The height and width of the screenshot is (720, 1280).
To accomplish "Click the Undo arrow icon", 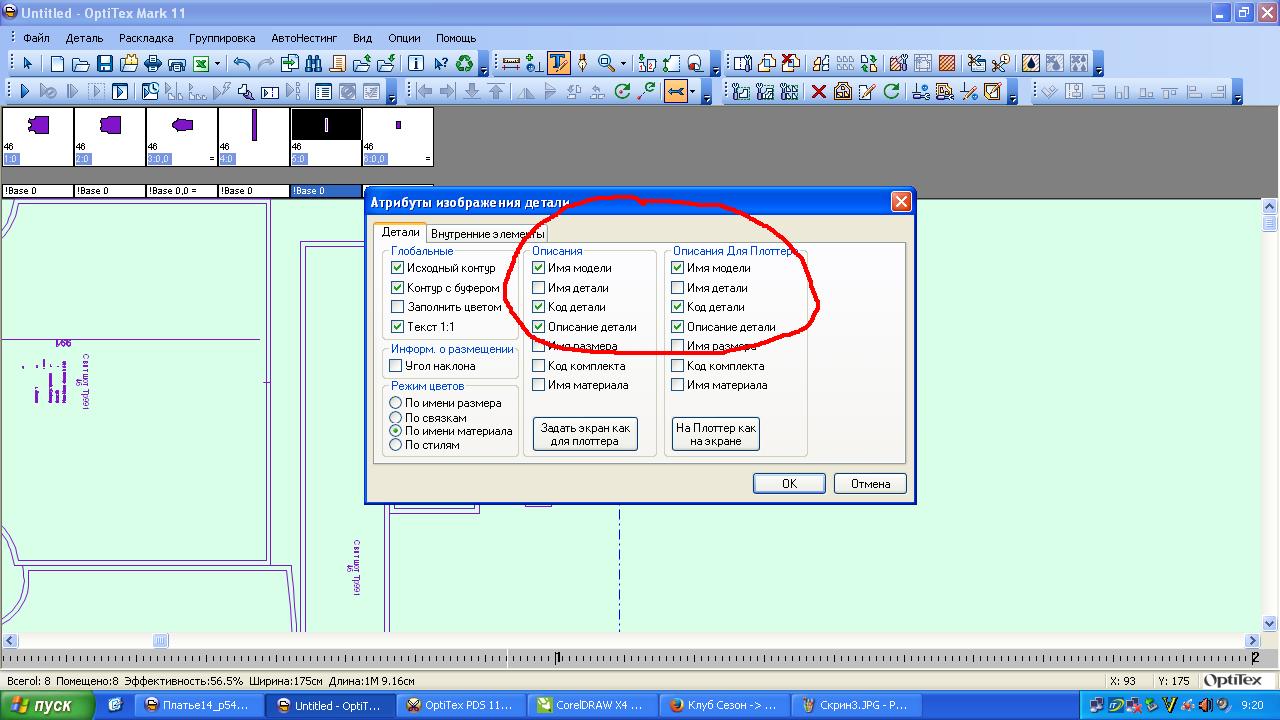I will (242, 64).
